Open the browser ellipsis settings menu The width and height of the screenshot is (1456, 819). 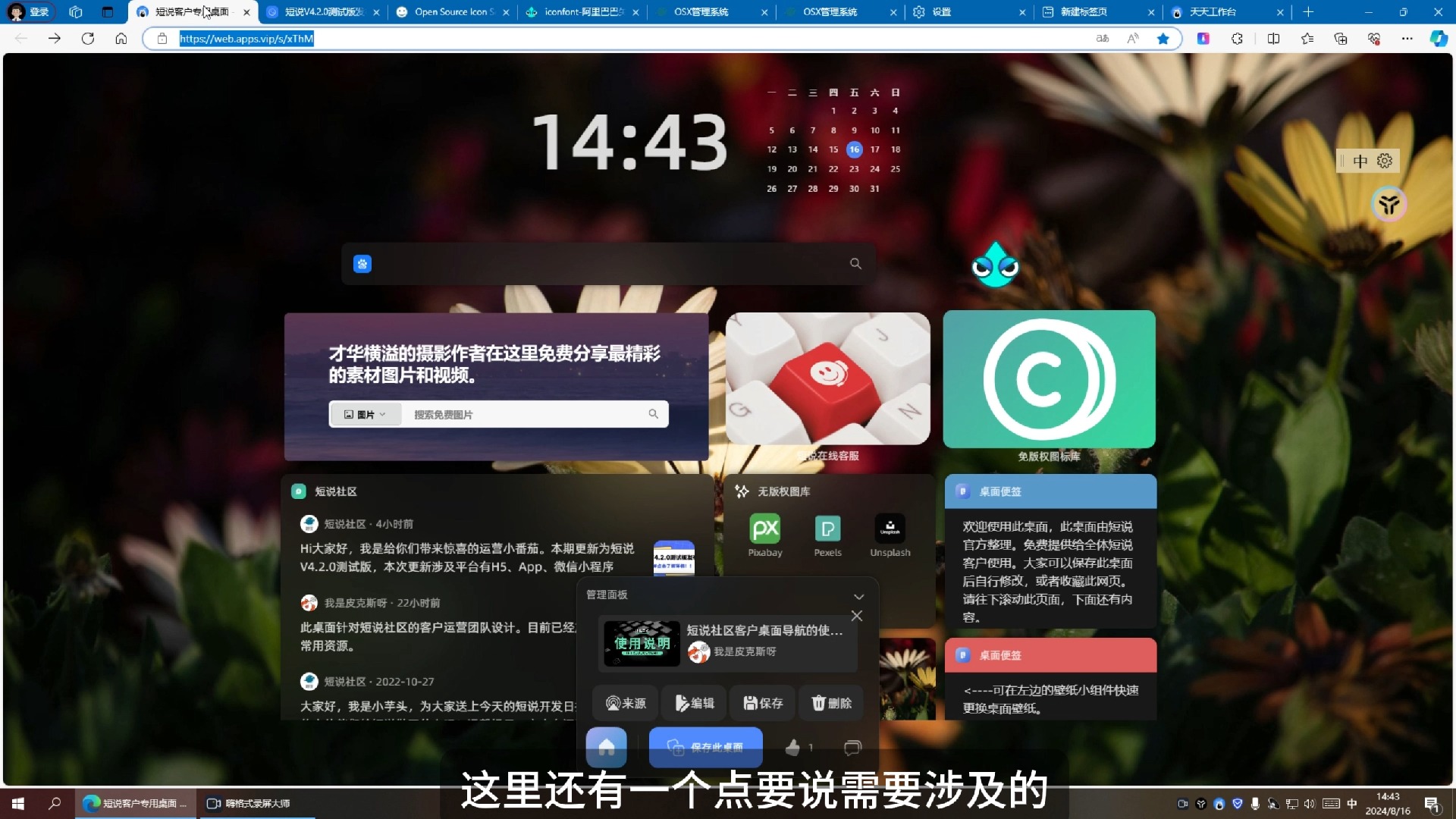click(x=1407, y=39)
